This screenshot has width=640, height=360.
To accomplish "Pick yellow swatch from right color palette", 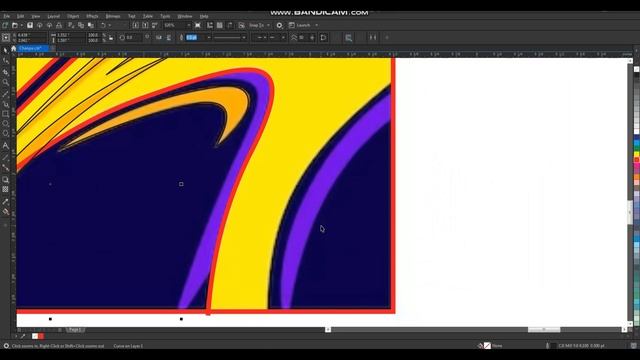I will pyautogui.click(x=636, y=154).
